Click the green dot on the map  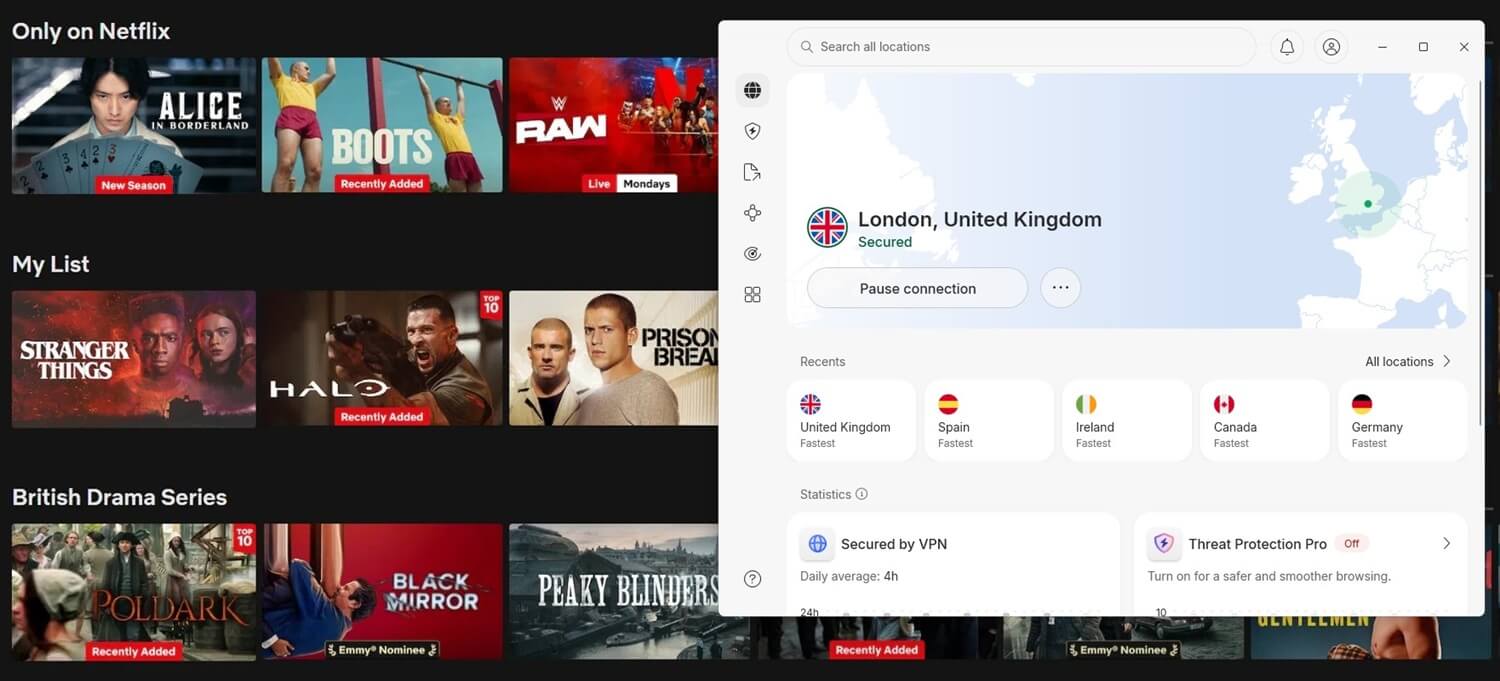(x=1367, y=204)
